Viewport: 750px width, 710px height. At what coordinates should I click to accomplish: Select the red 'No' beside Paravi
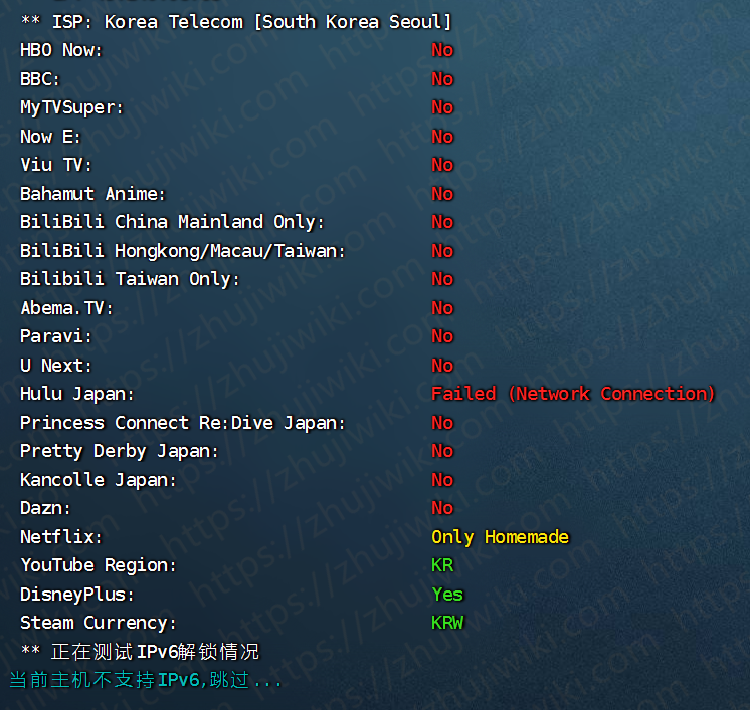click(442, 336)
